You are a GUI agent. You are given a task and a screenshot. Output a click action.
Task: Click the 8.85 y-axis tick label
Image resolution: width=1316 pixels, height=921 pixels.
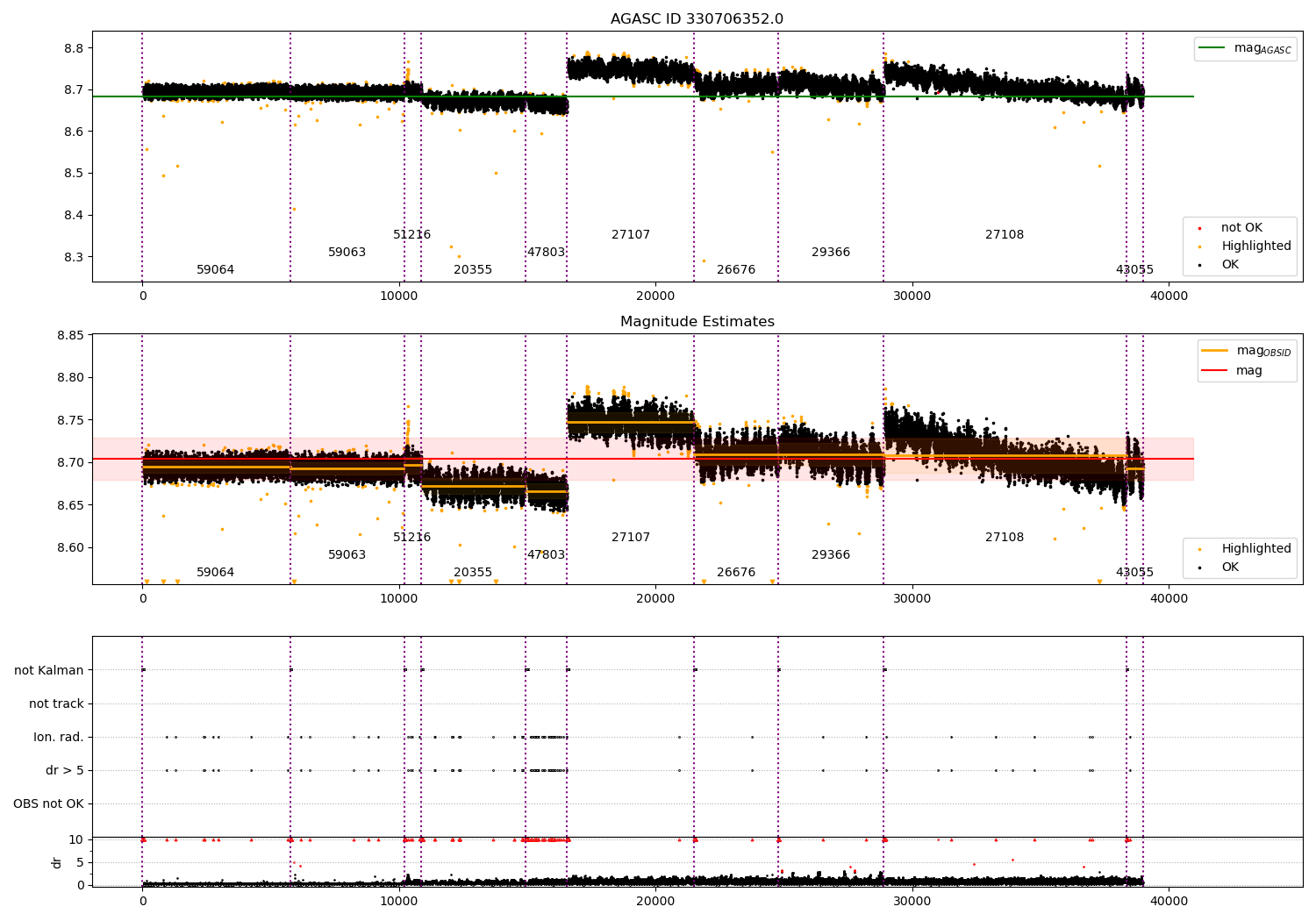point(70,336)
